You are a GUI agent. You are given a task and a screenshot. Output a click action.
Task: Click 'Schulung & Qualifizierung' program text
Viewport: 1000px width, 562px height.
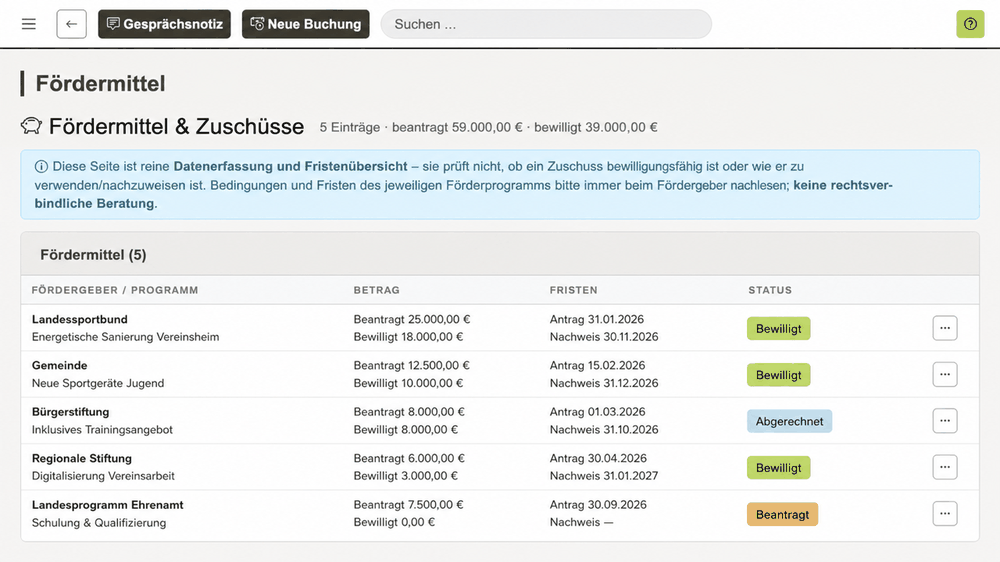[x=99, y=522]
